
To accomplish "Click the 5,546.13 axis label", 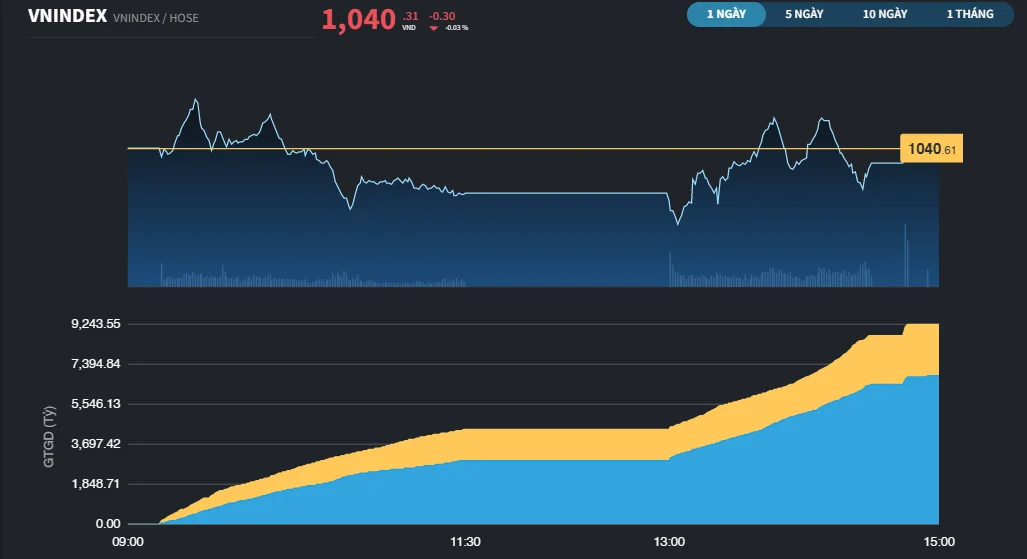I will [x=96, y=404].
